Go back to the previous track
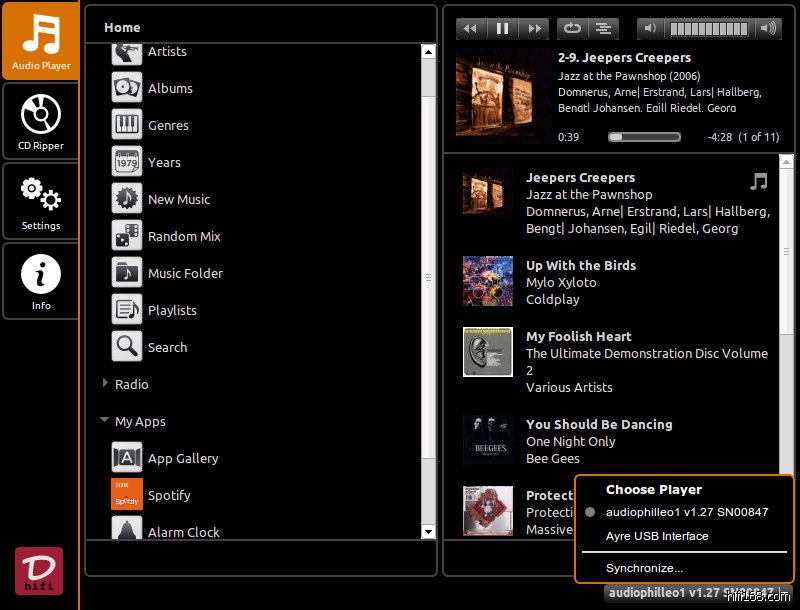Screen dimensions: 800x610 [470, 29]
